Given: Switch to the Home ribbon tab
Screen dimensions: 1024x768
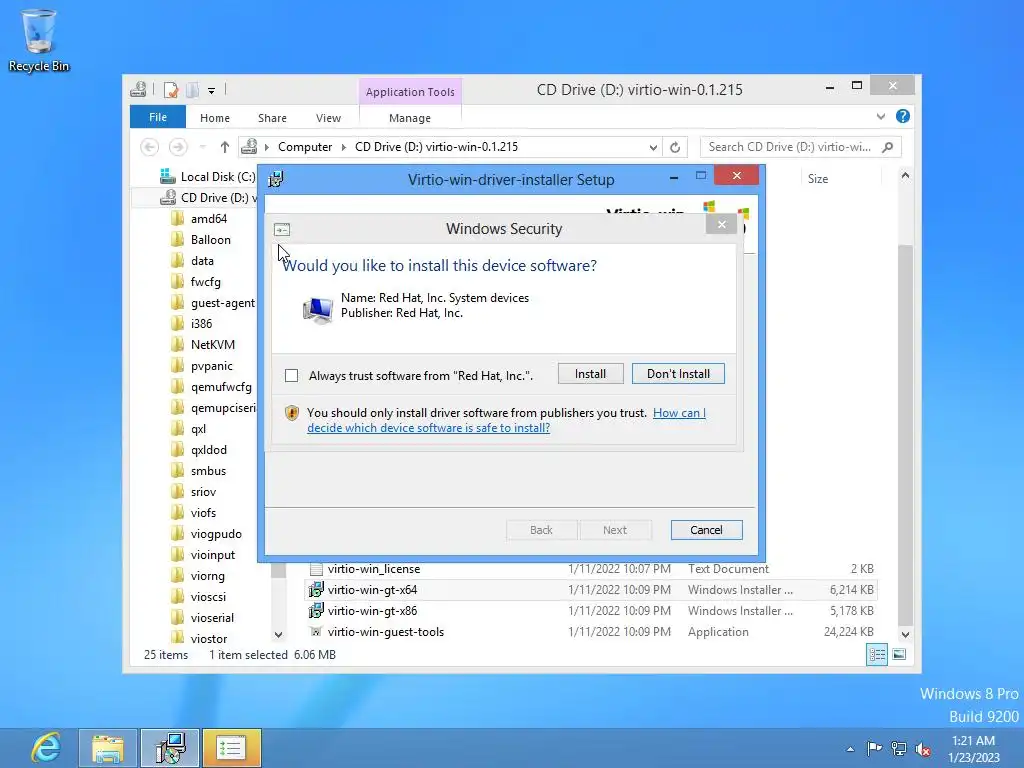Looking at the screenshot, I should click(x=215, y=118).
